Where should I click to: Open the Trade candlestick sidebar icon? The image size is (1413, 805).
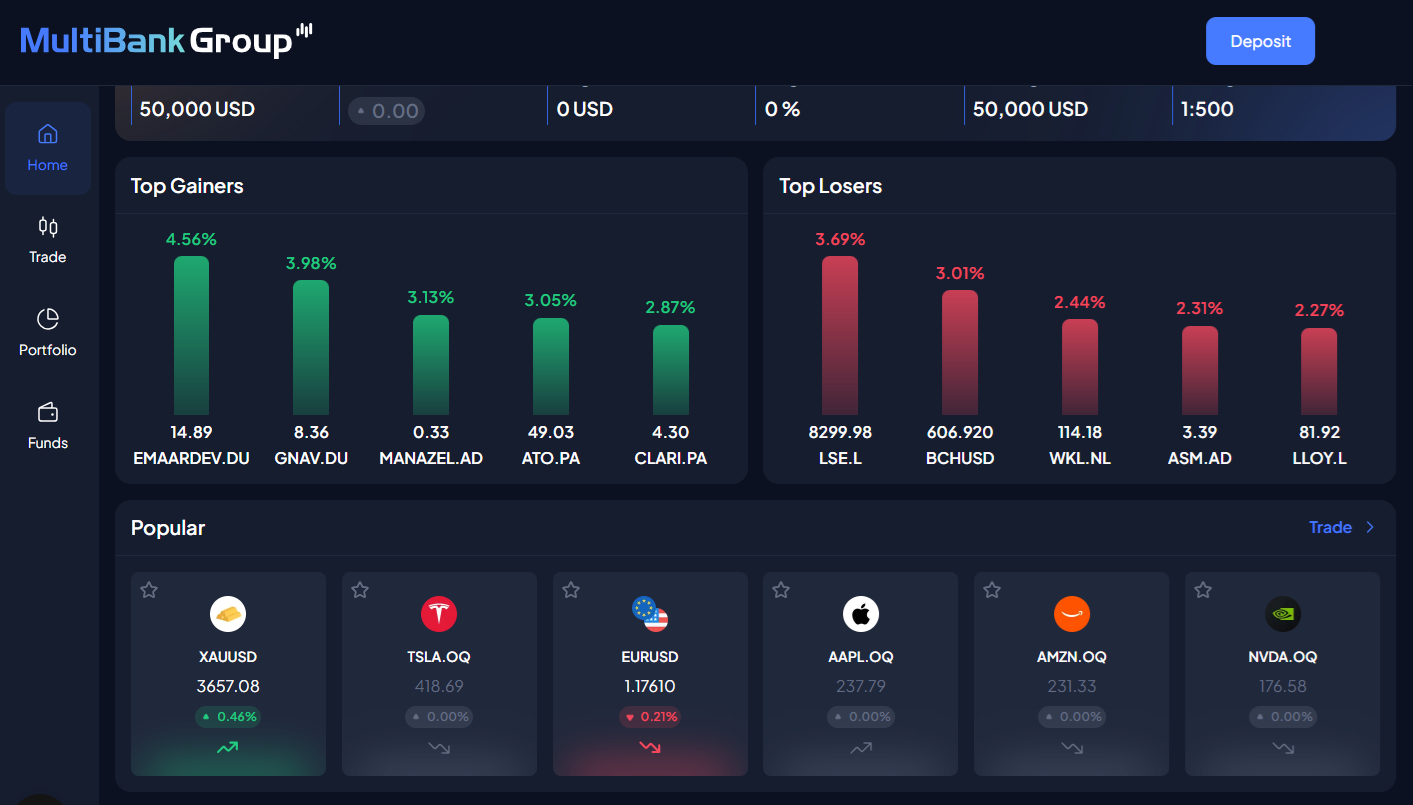pyautogui.click(x=48, y=226)
